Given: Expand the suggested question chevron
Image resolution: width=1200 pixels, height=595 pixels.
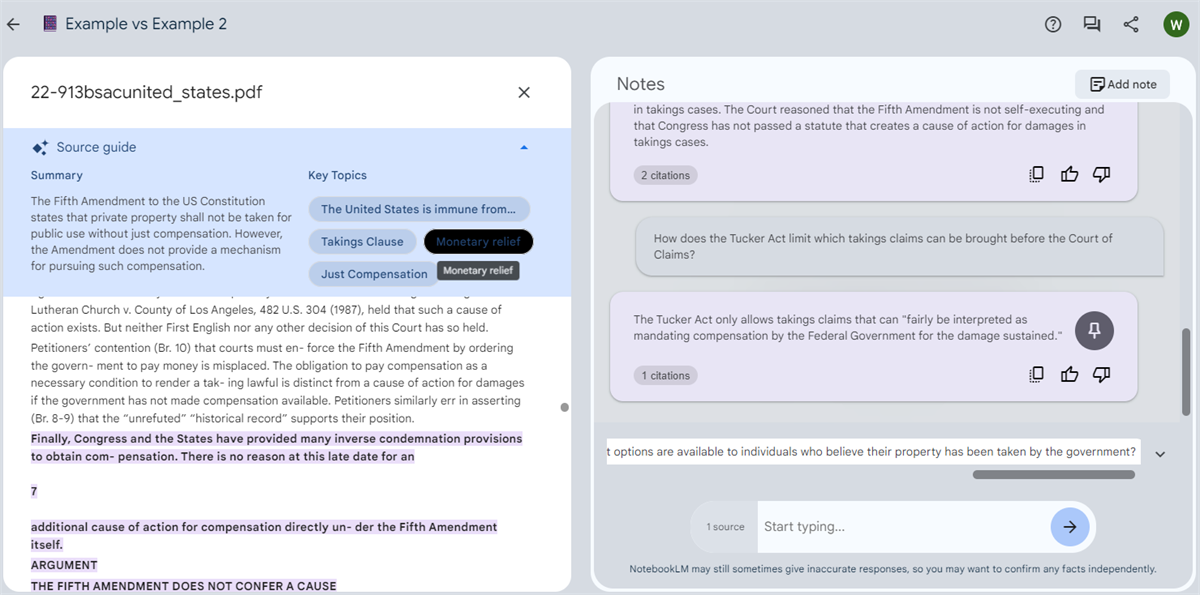Looking at the screenshot, I should pyautogui.click(x=1160, y=453).
